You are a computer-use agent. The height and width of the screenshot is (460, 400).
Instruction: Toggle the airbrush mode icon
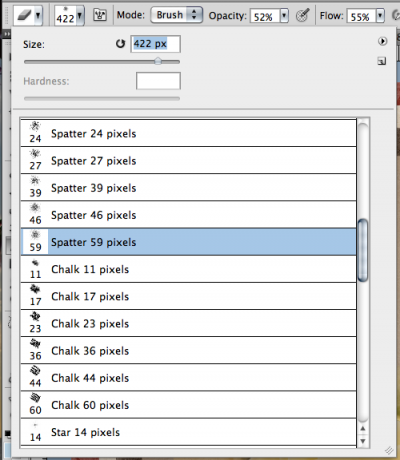(x=302, y=15)
